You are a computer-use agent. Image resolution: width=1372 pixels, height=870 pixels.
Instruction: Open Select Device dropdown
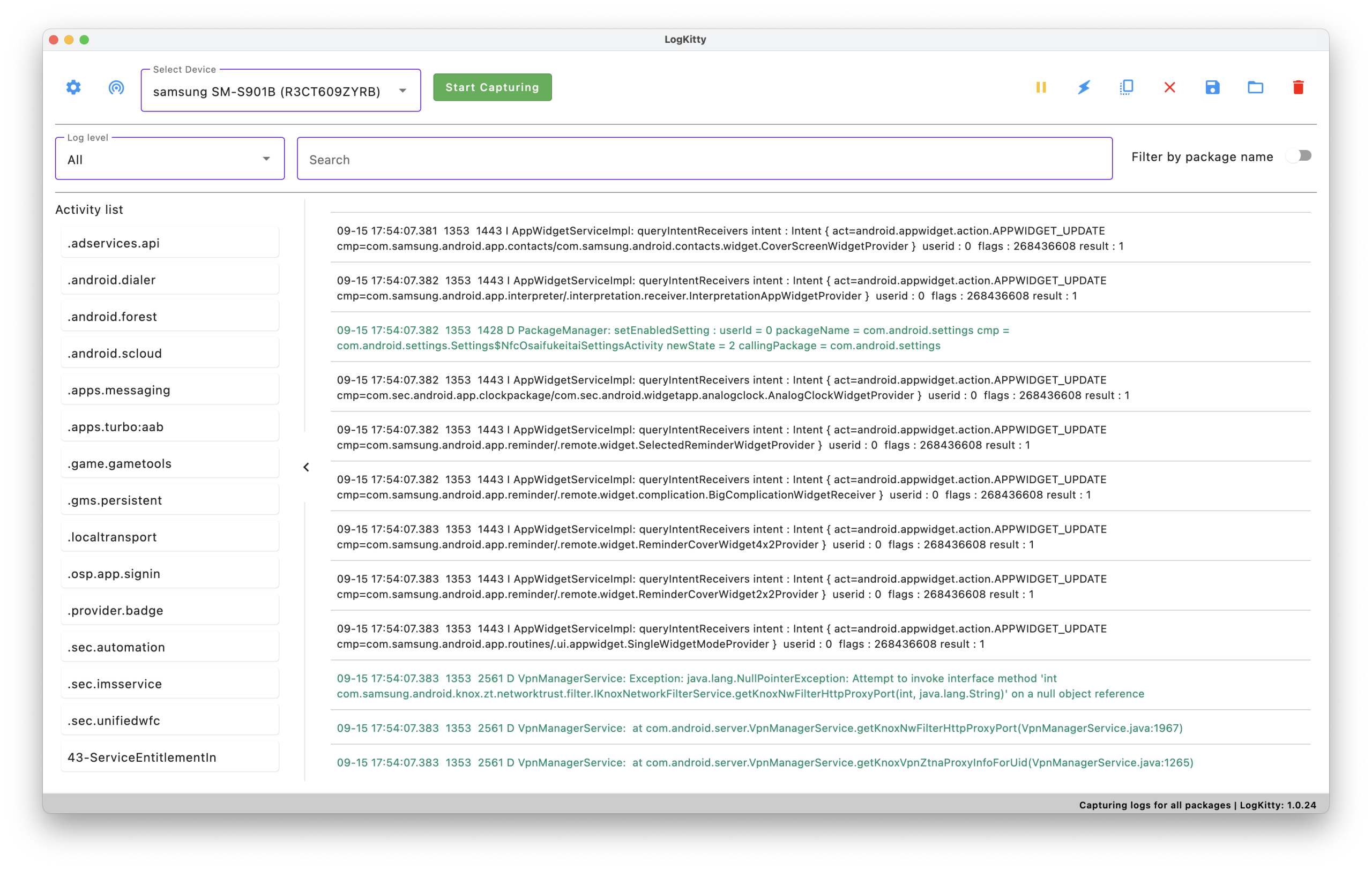[x=281, y=91]
